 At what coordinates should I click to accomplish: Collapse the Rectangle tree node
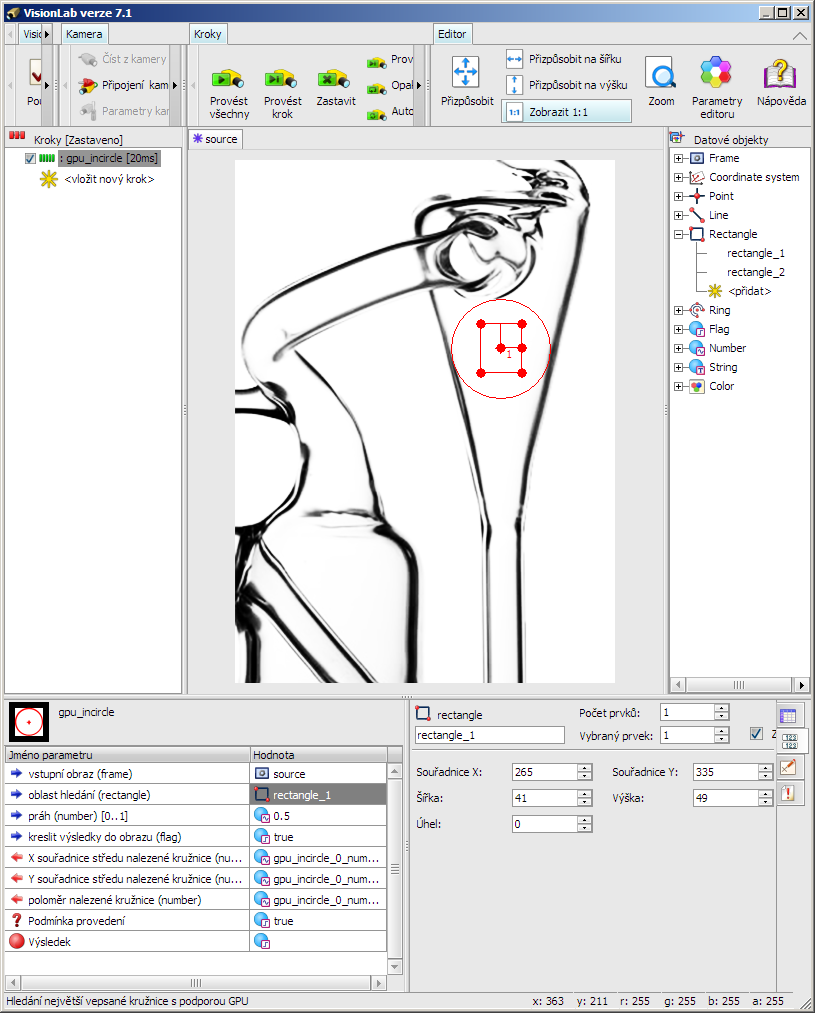point(679,234)
